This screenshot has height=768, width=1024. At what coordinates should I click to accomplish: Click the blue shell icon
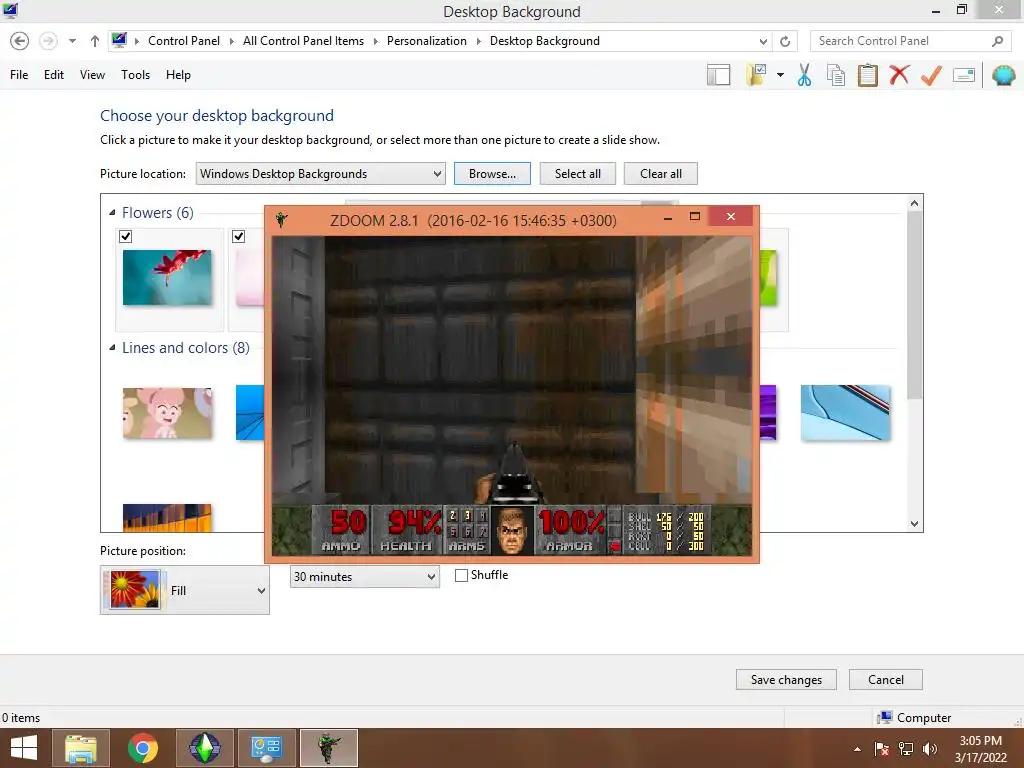pos(1003,75)
